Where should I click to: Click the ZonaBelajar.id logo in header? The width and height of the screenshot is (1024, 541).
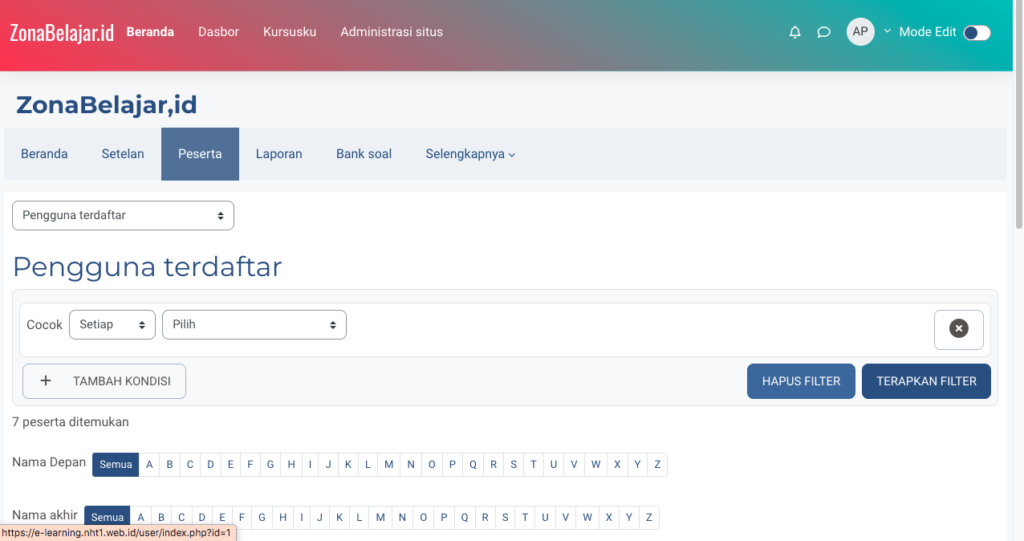pyautogui.click(x=61, y=32)
